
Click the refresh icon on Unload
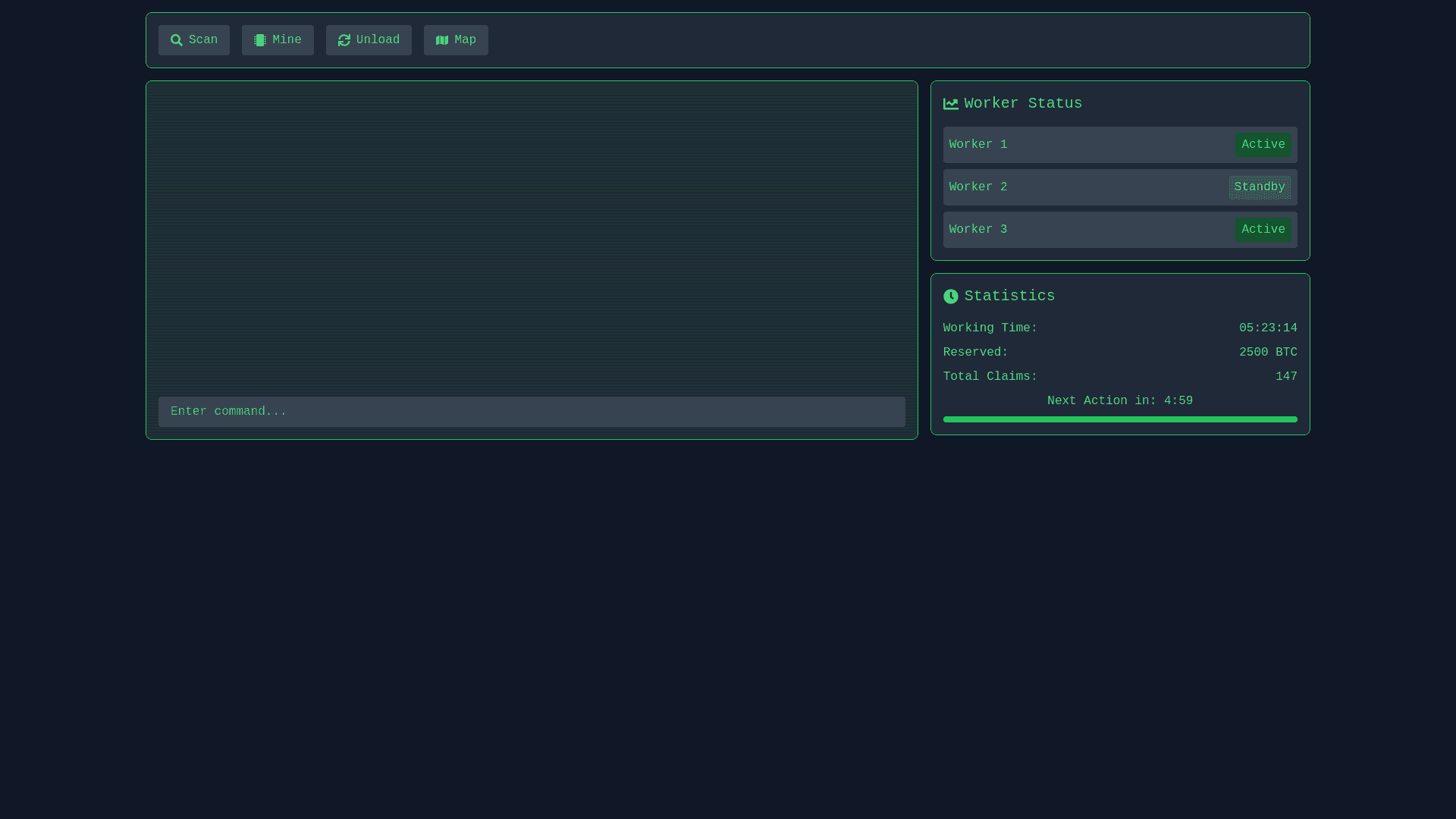(344, 40)
